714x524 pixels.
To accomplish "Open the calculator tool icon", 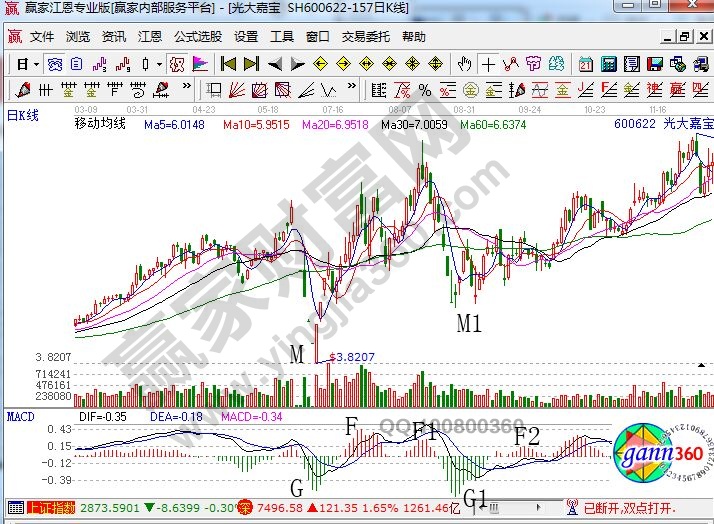I will tap(607, 64).
